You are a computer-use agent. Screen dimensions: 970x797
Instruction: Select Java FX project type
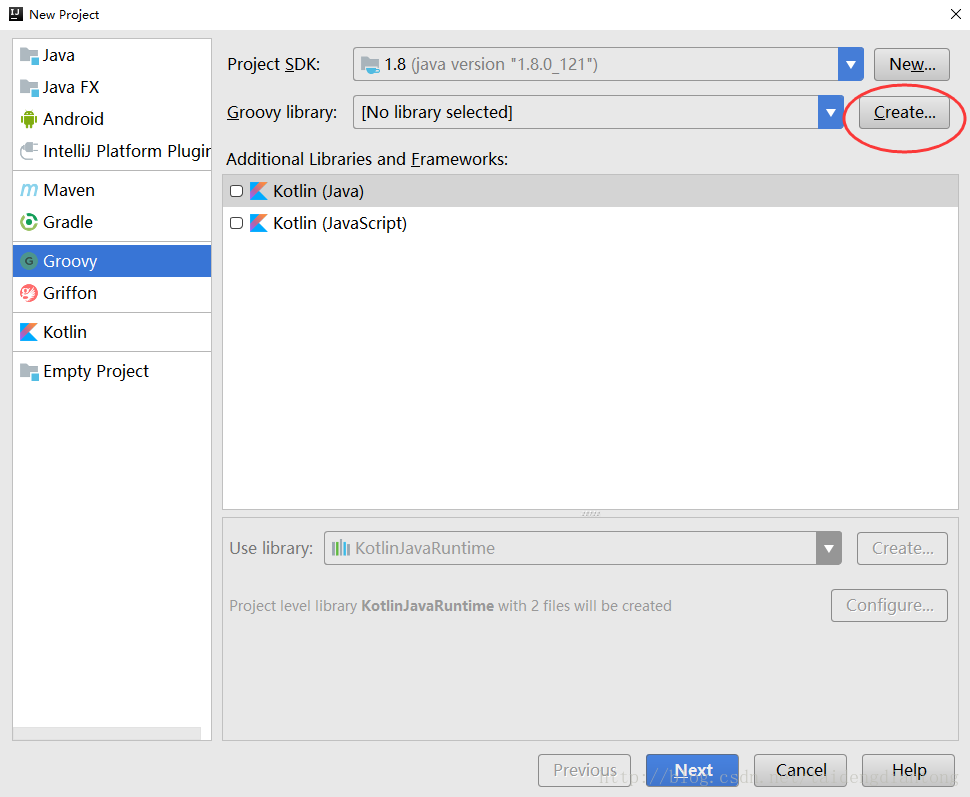point(112,87)
